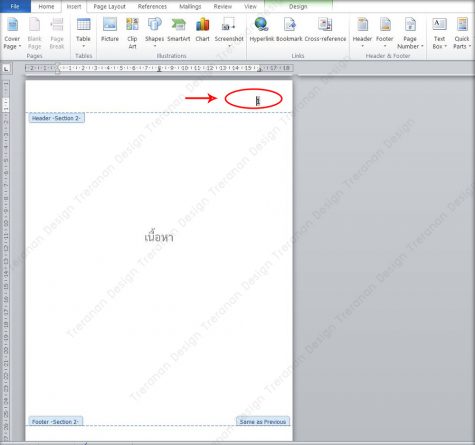Insert a Bookmark
475x445 pixels.
click(x=289, y=31)
